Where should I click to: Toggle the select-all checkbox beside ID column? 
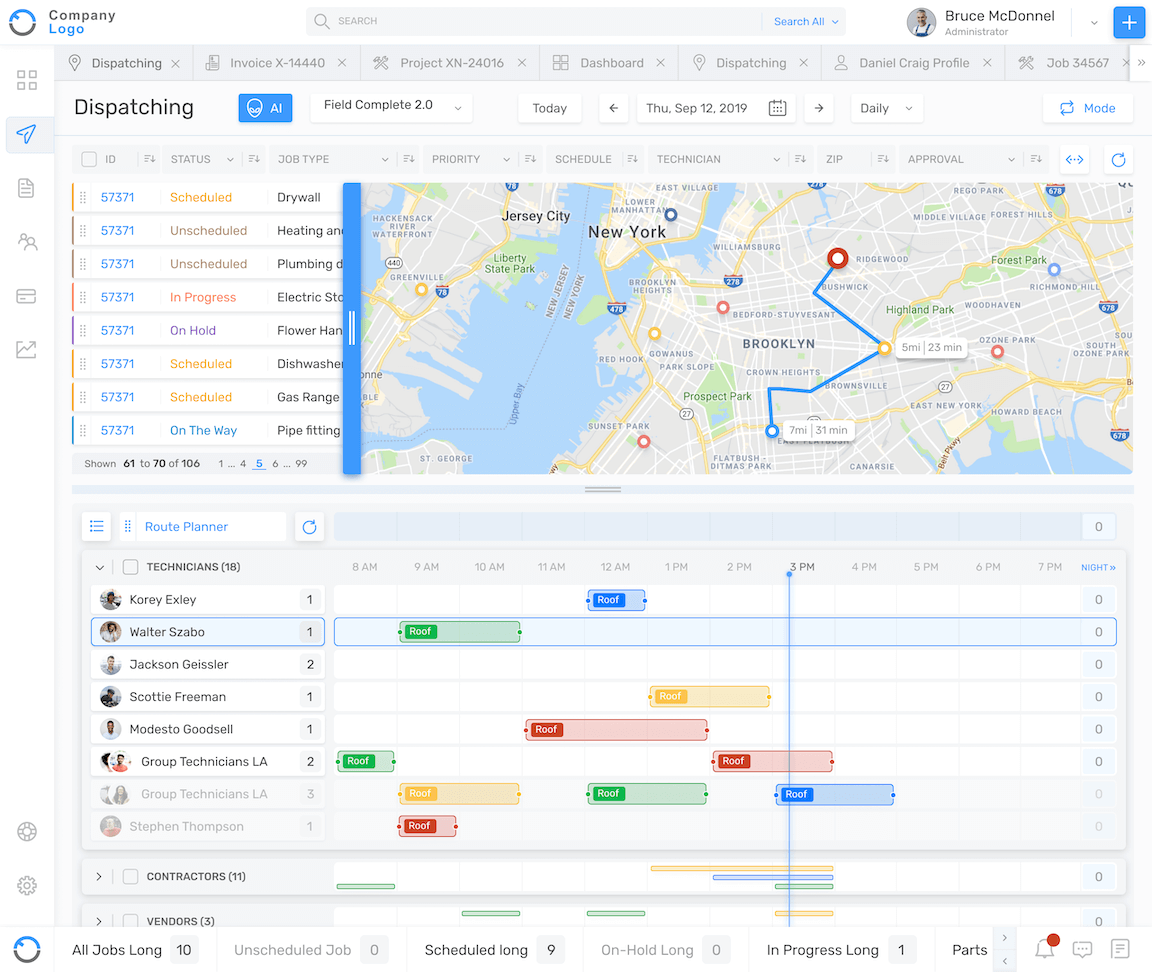89,159
